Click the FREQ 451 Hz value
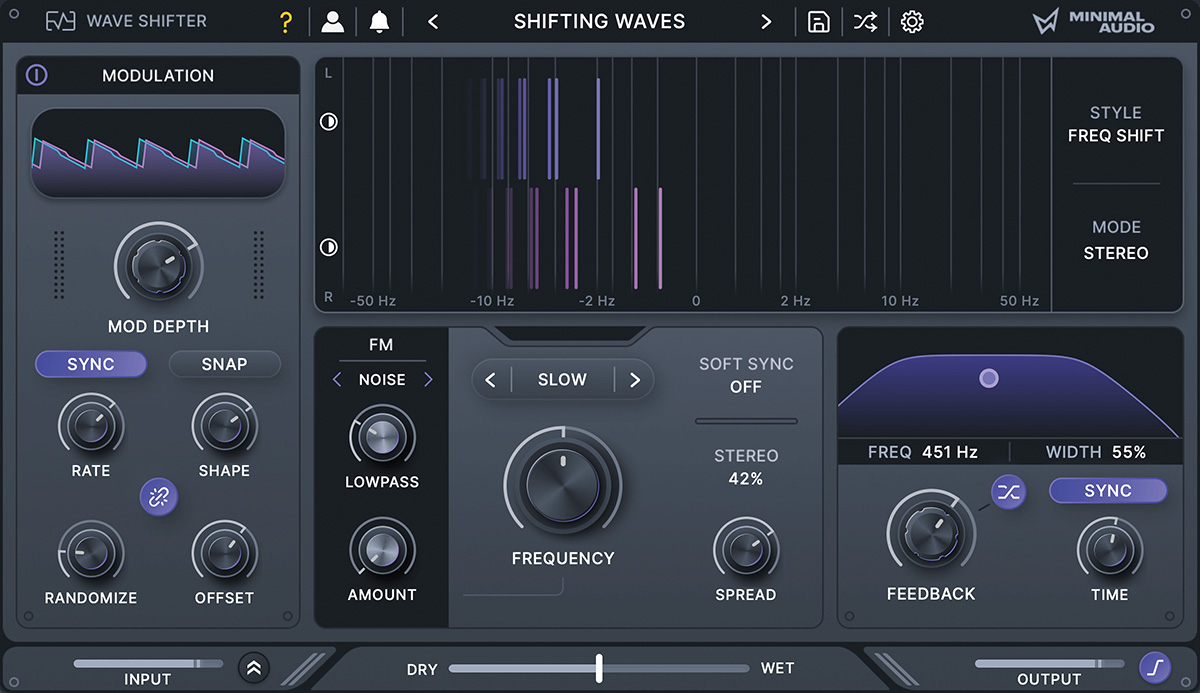1200x693 pixels. click(950, 452)
